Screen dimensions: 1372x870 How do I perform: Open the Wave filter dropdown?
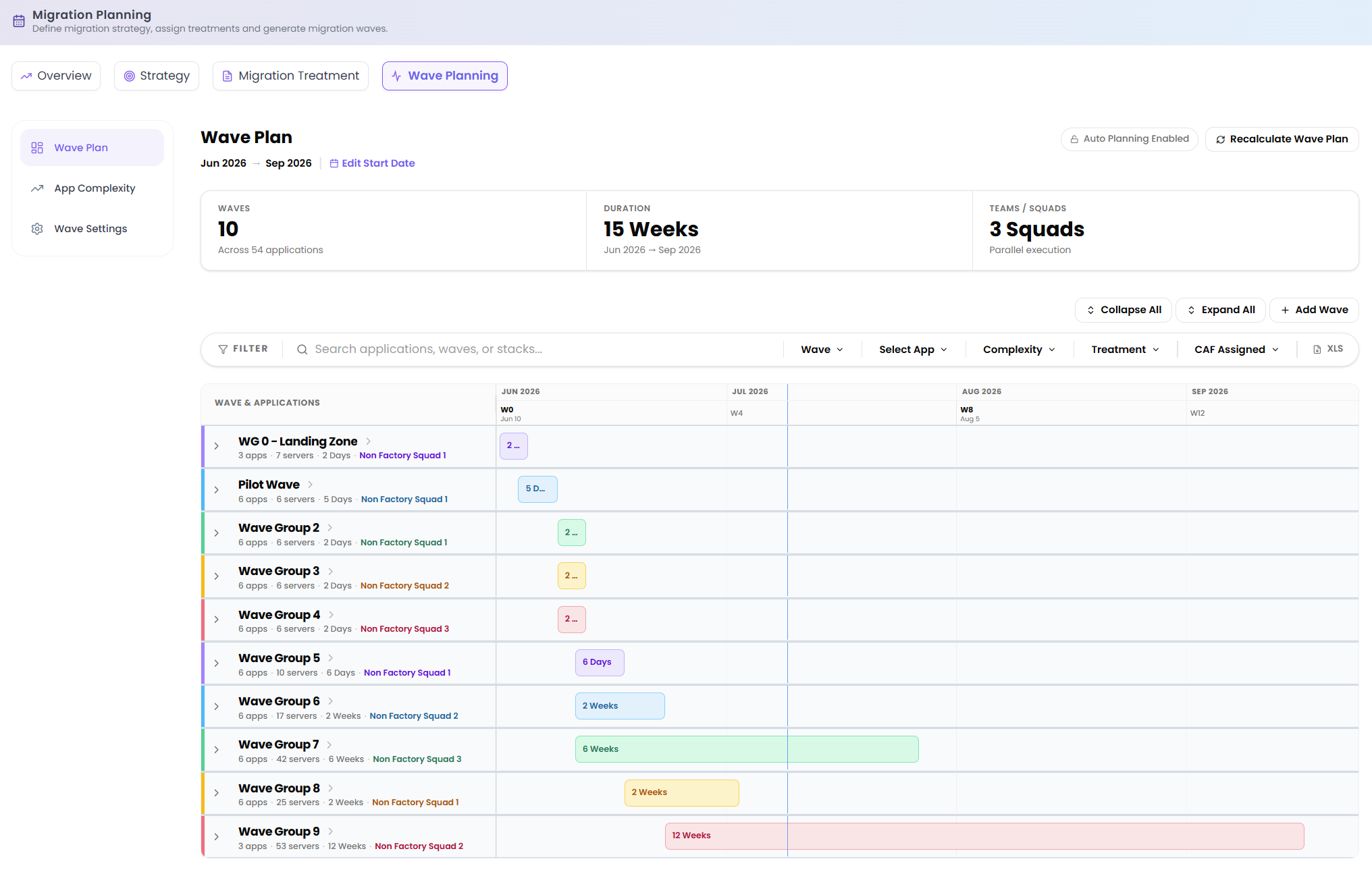coord(822,350)
